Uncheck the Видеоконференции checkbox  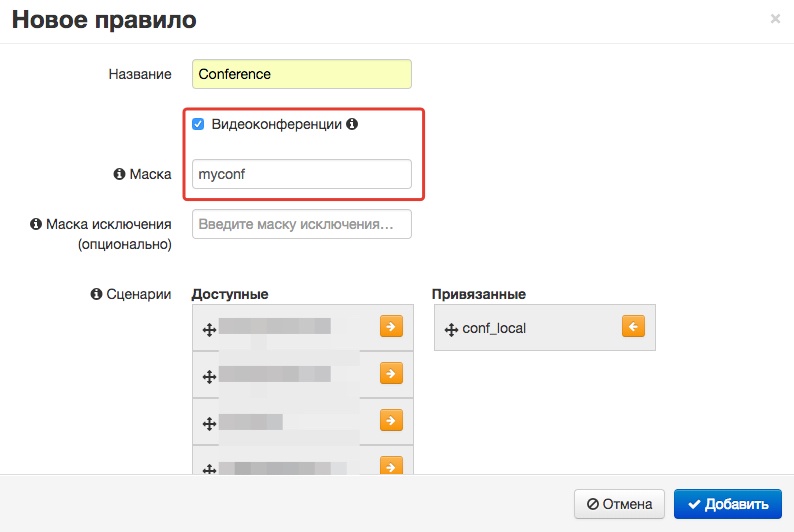pos(198,125)
